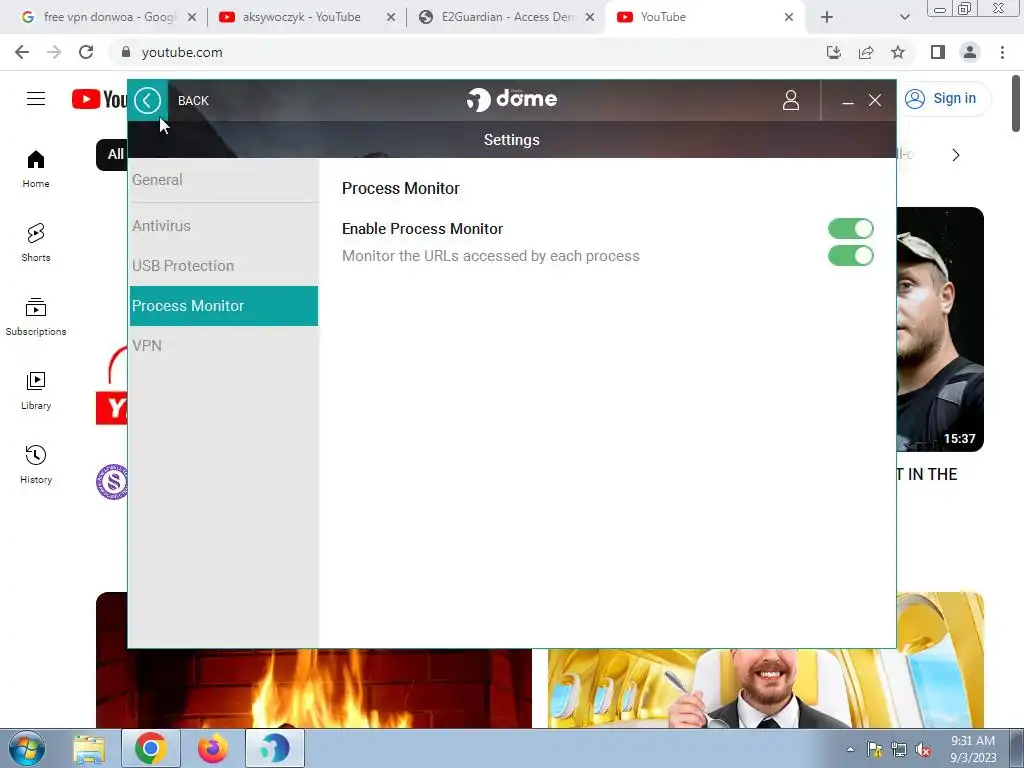The width and height of the screenshot is (1024, 768).
Task: Click YouTube chips next arrow
Action: [x=955, y=155]
